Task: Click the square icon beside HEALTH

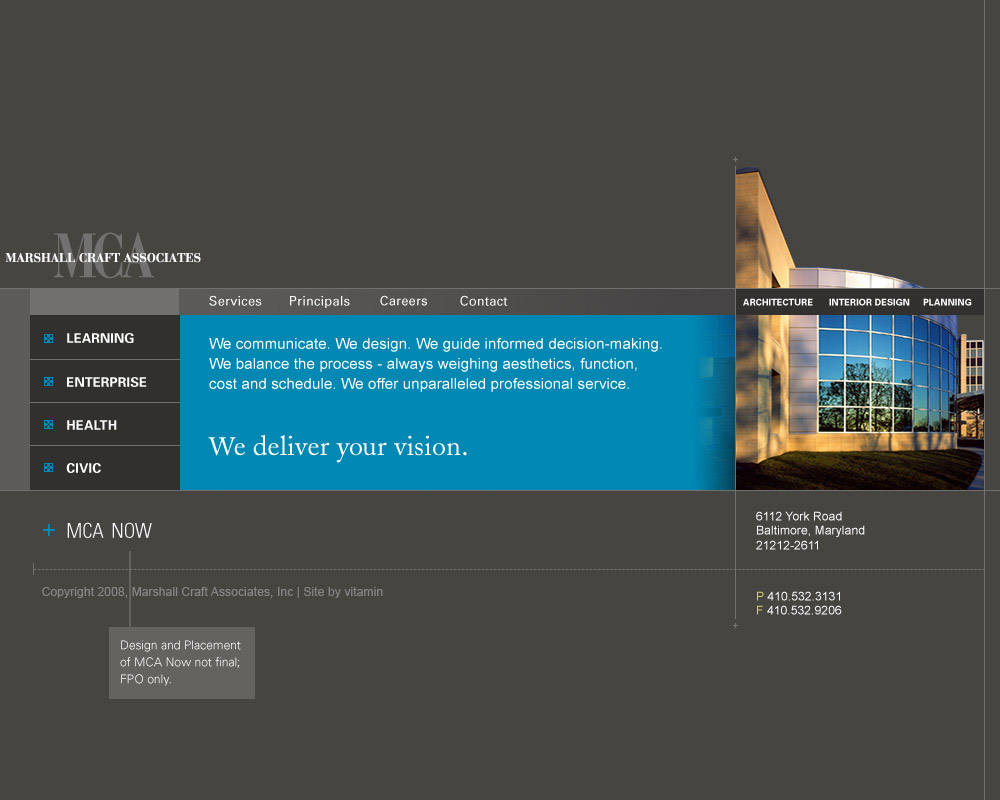Action: (48, 425)
